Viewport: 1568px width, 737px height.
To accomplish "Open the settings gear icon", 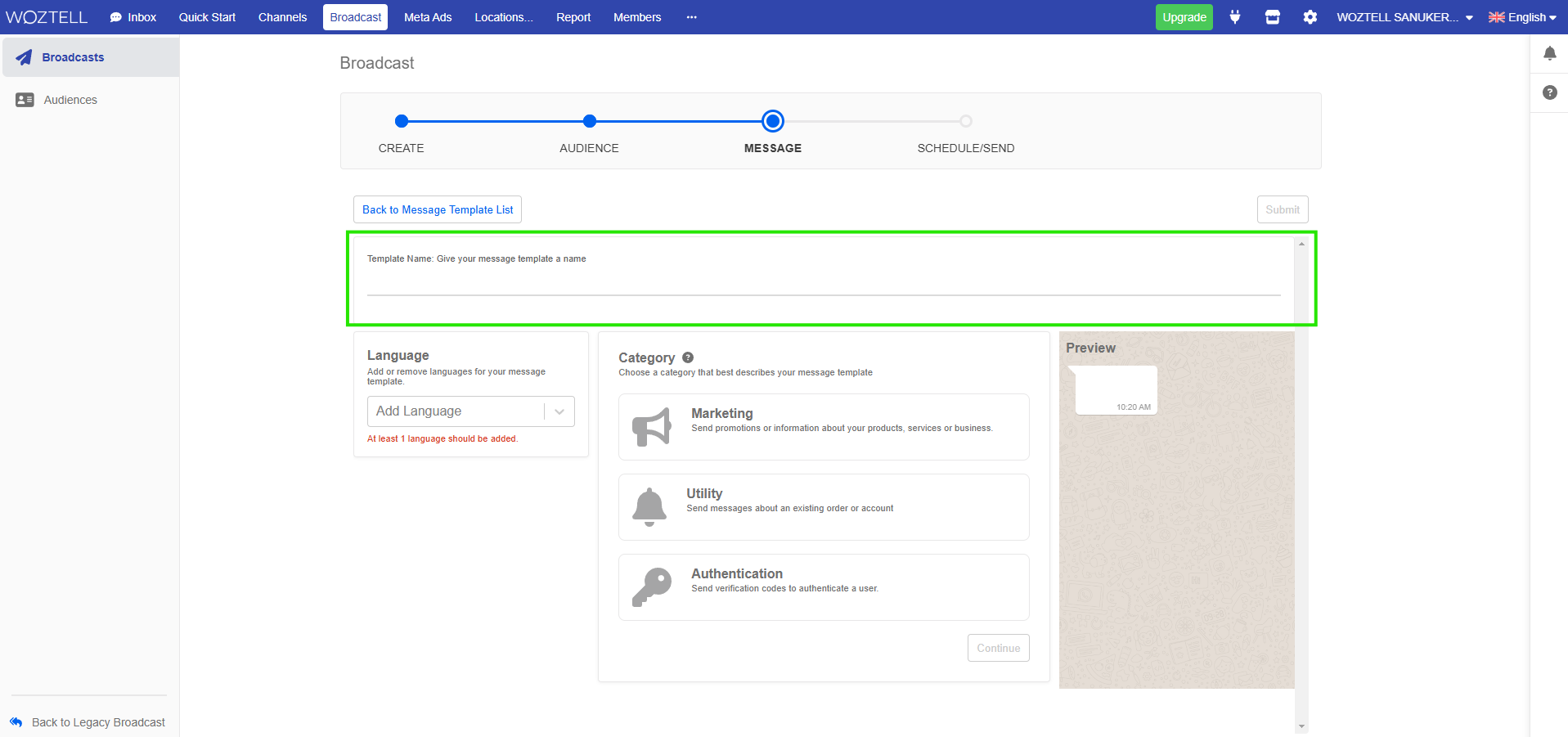I will click(1310, 16).
